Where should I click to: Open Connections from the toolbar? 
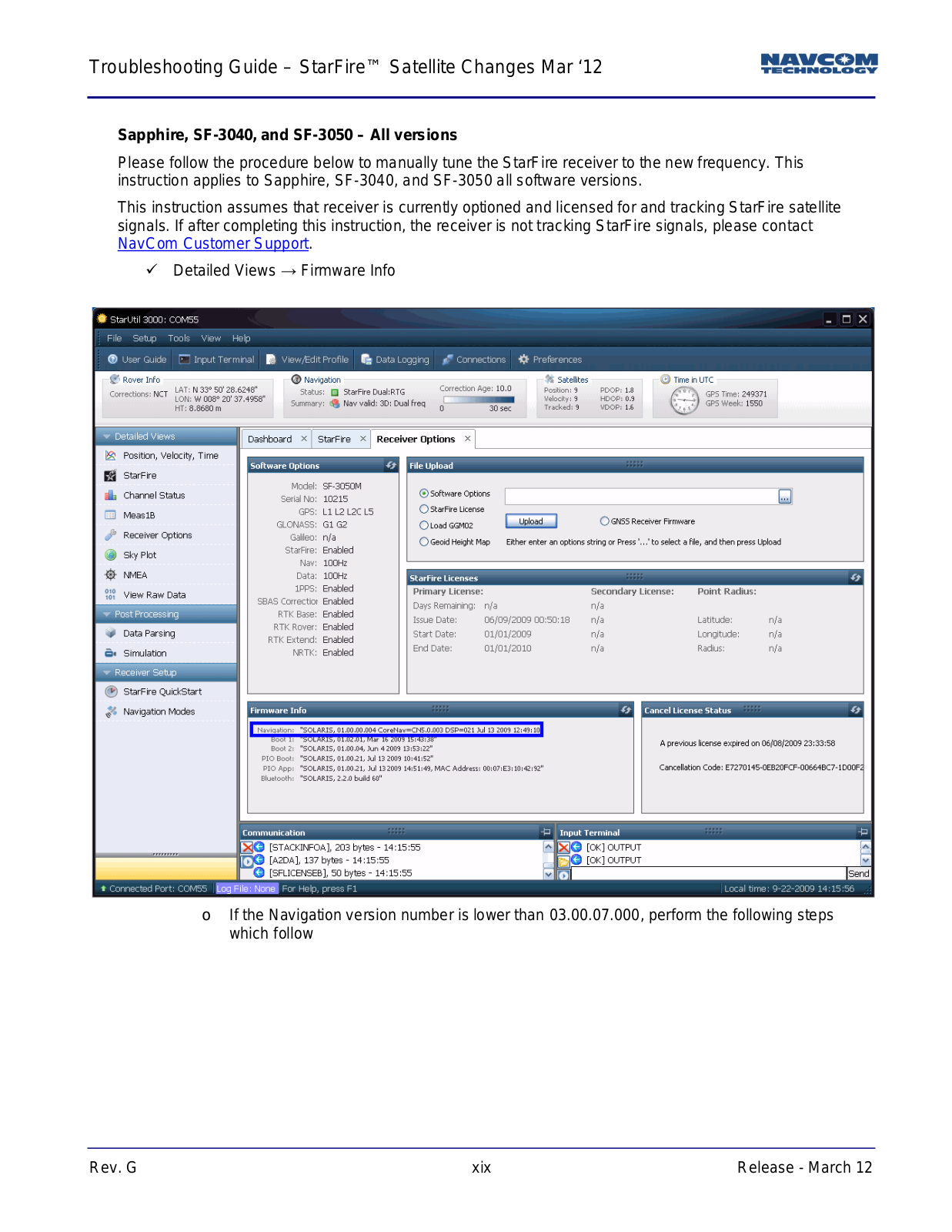474,360
